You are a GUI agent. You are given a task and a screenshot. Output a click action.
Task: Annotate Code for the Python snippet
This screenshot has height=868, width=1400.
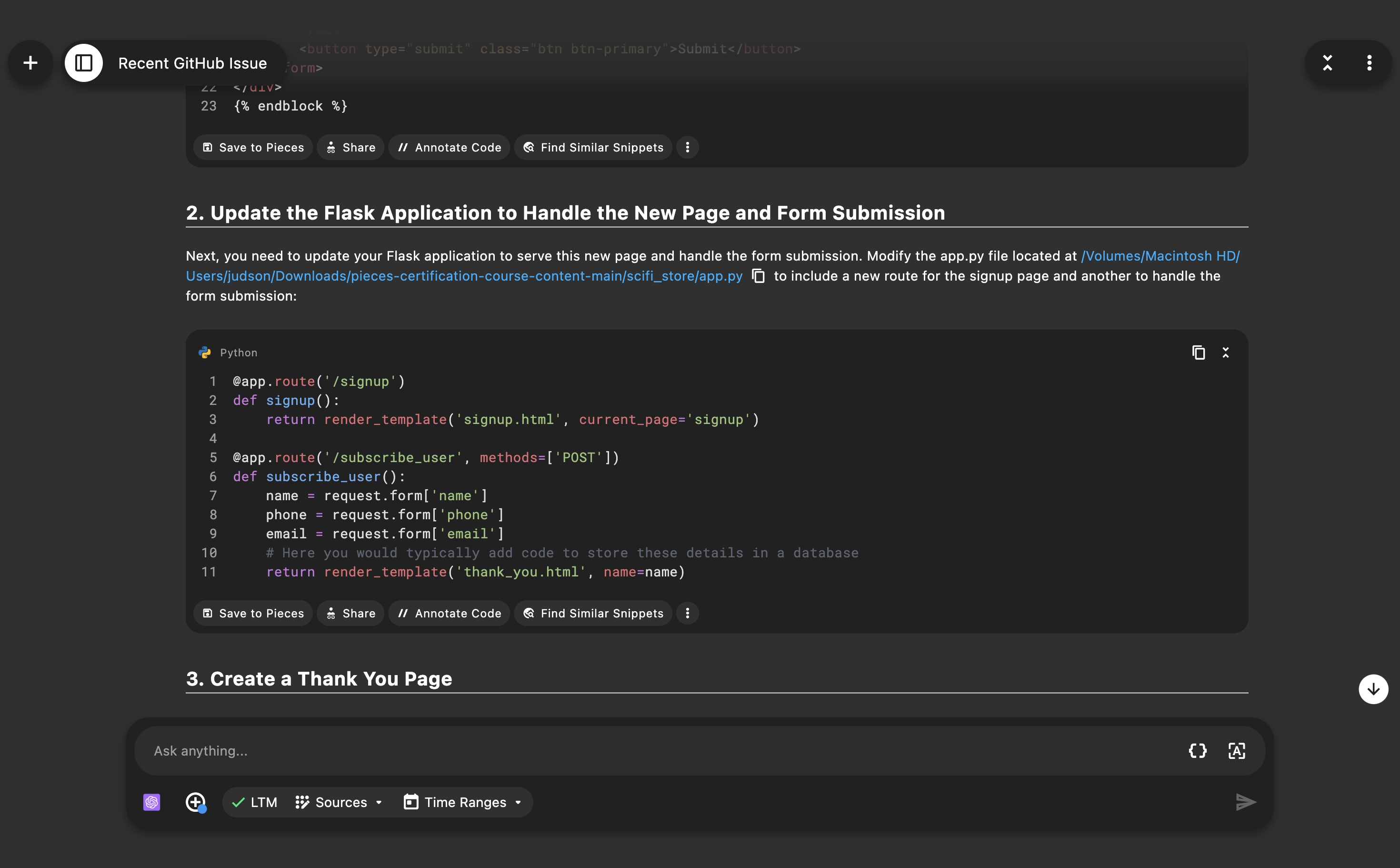(x=449, y=613)
